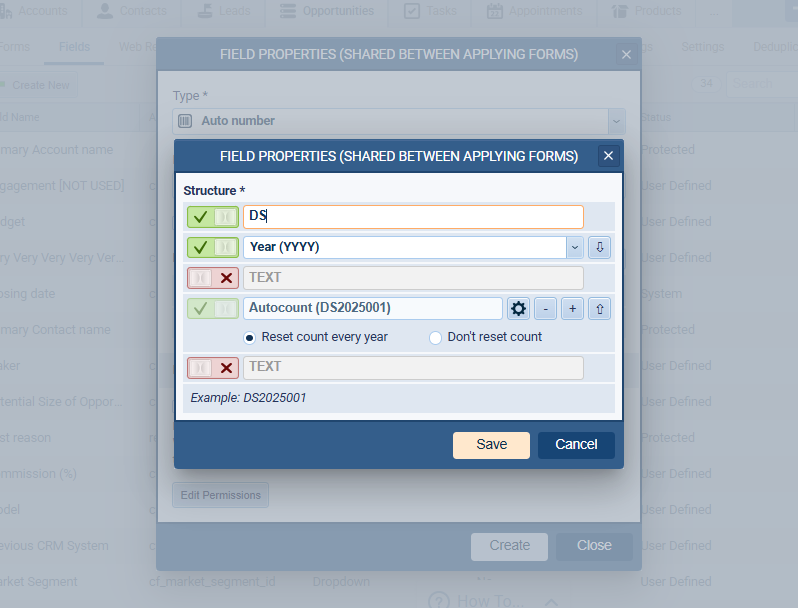This screenshot has height=608, width=798.
Task: Switch to the Fields tab
Action: 74,47
